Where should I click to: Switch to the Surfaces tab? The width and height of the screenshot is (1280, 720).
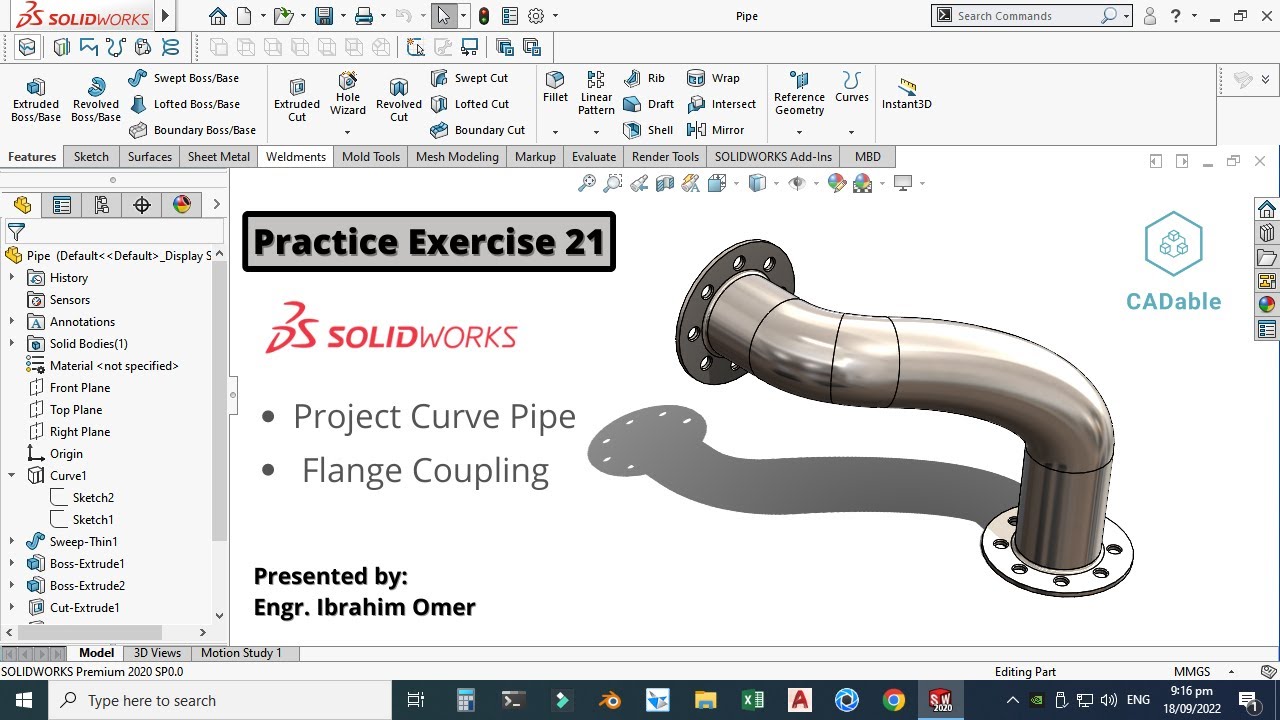pos(150,157)
